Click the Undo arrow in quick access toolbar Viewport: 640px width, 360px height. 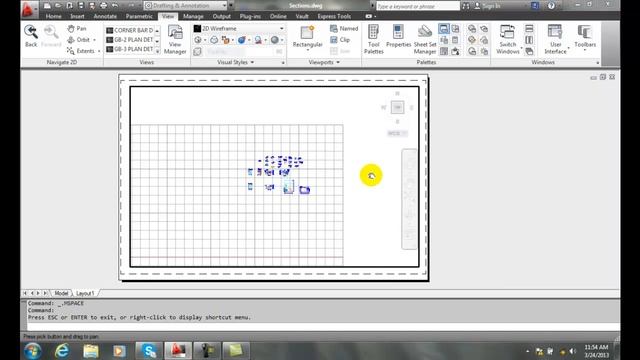[x=115, y=6]
